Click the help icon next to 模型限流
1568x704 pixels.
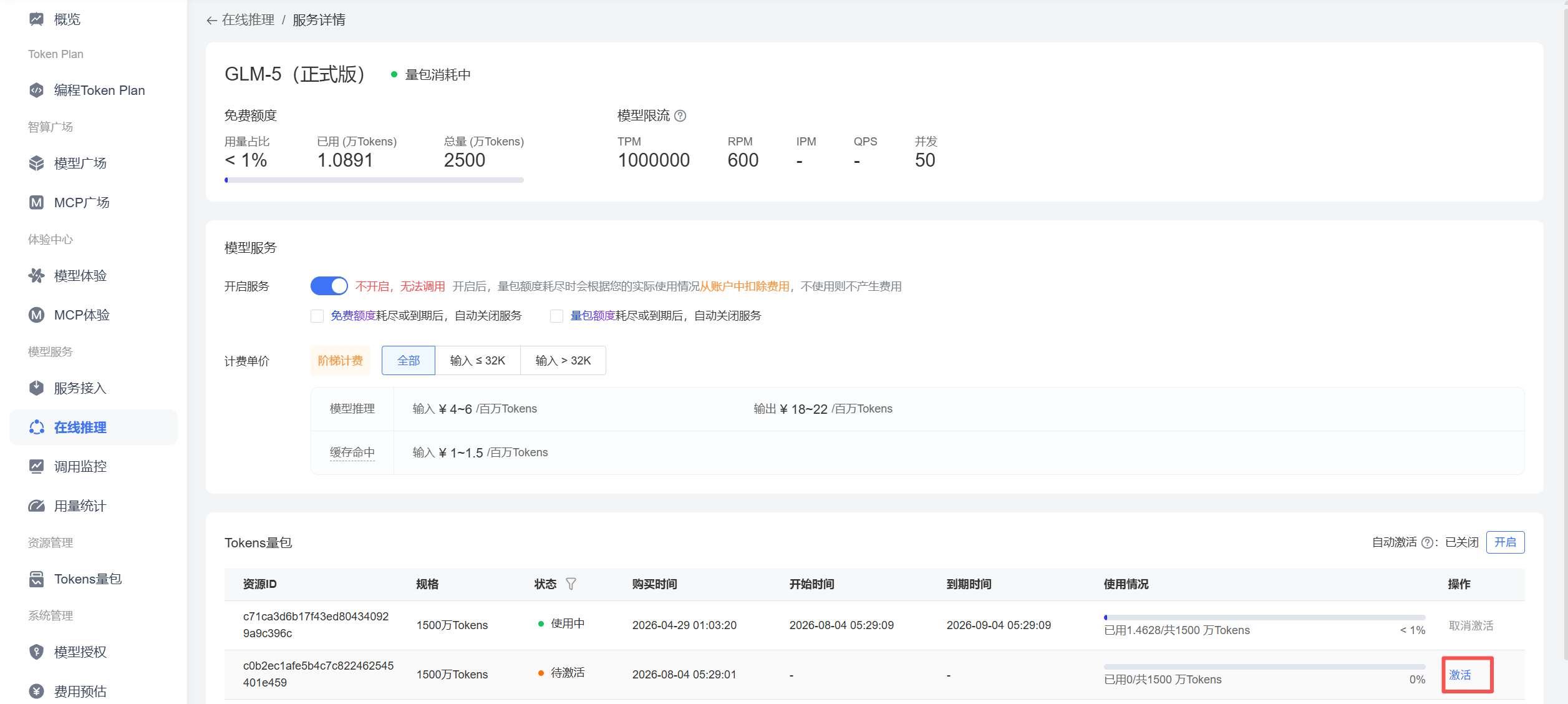[x=680, y=116]
